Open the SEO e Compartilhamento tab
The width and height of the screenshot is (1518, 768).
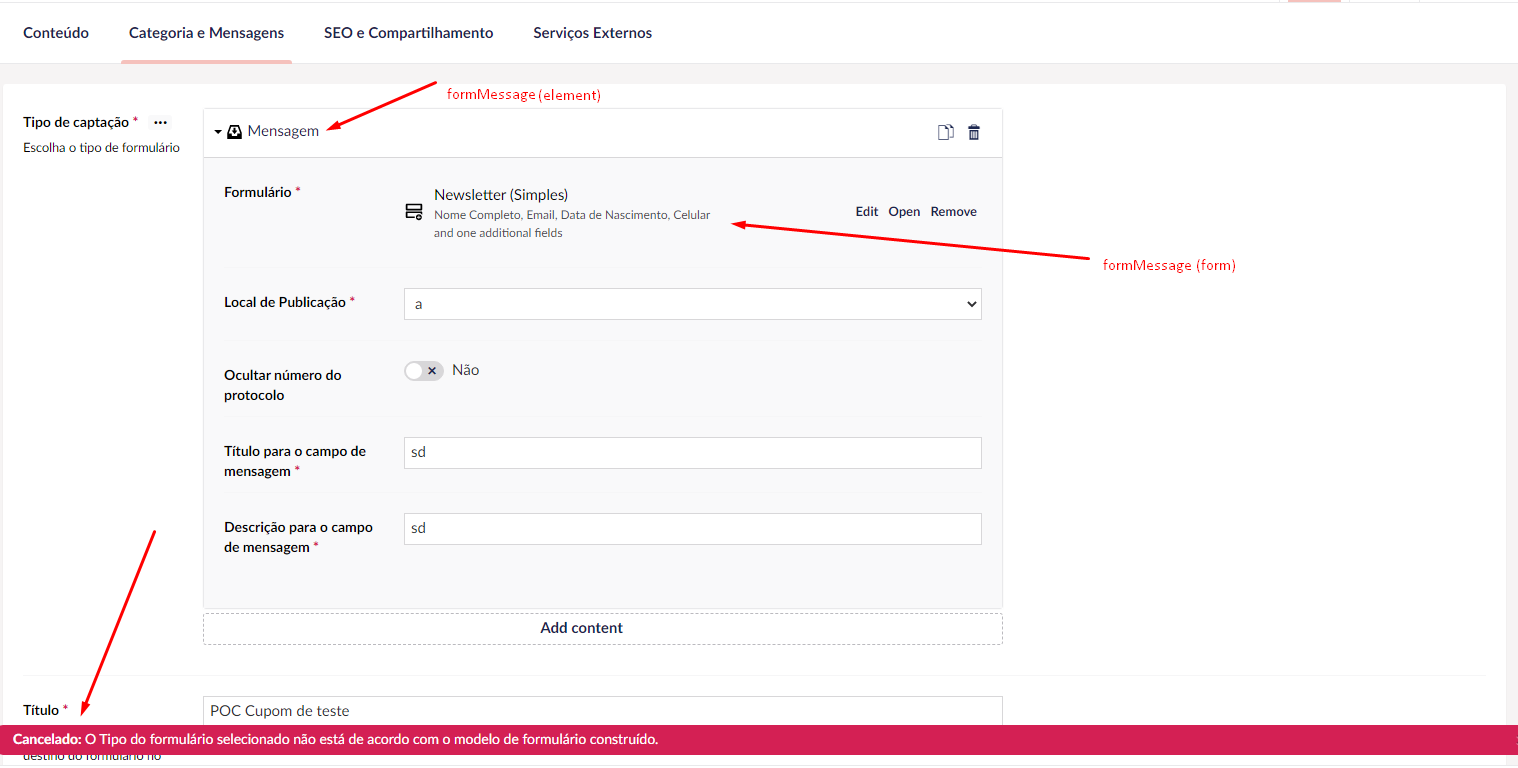(x=408, y=32)
